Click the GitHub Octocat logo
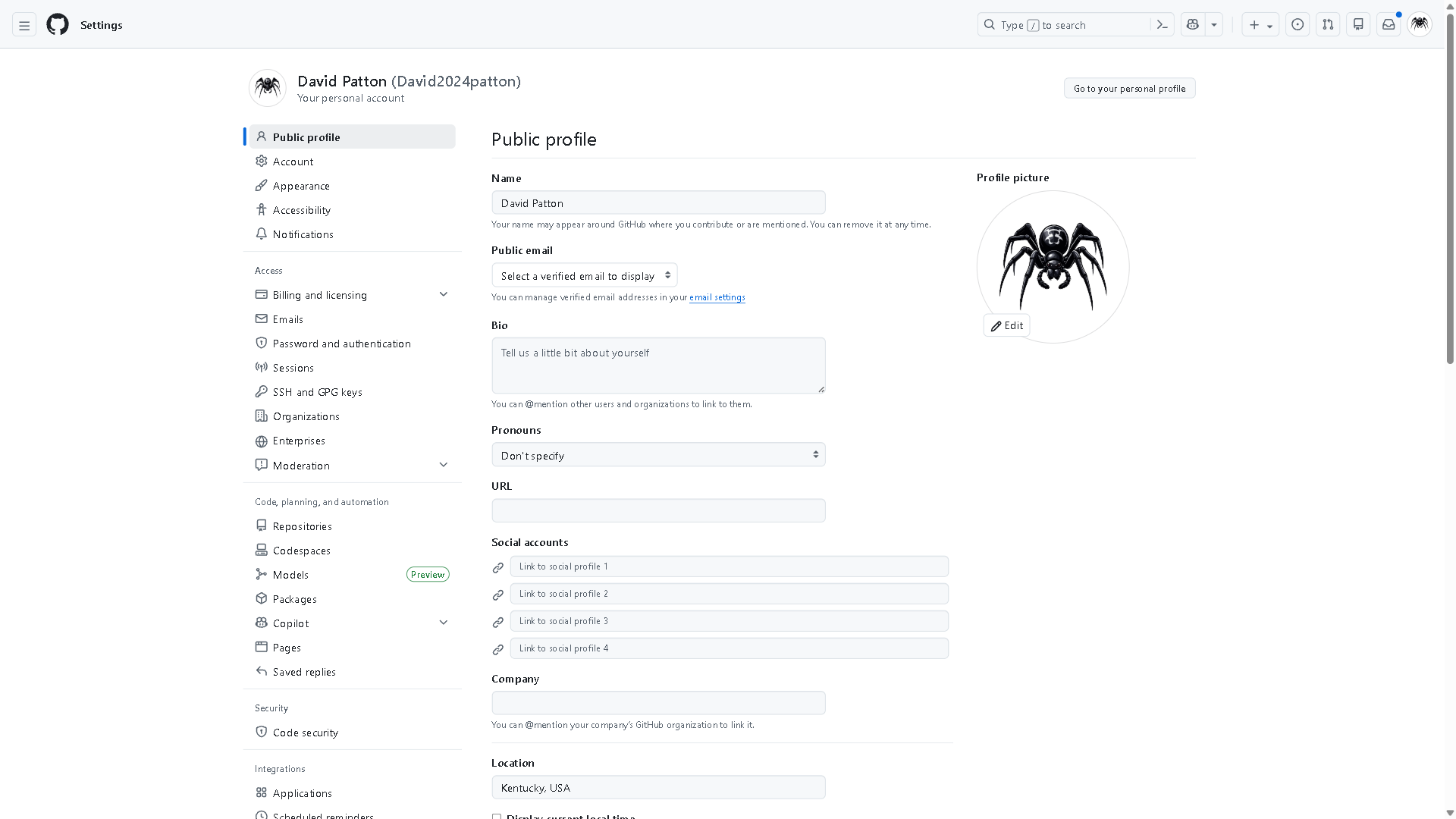Viewport: 1456px width, 819px height. point(58,24)
